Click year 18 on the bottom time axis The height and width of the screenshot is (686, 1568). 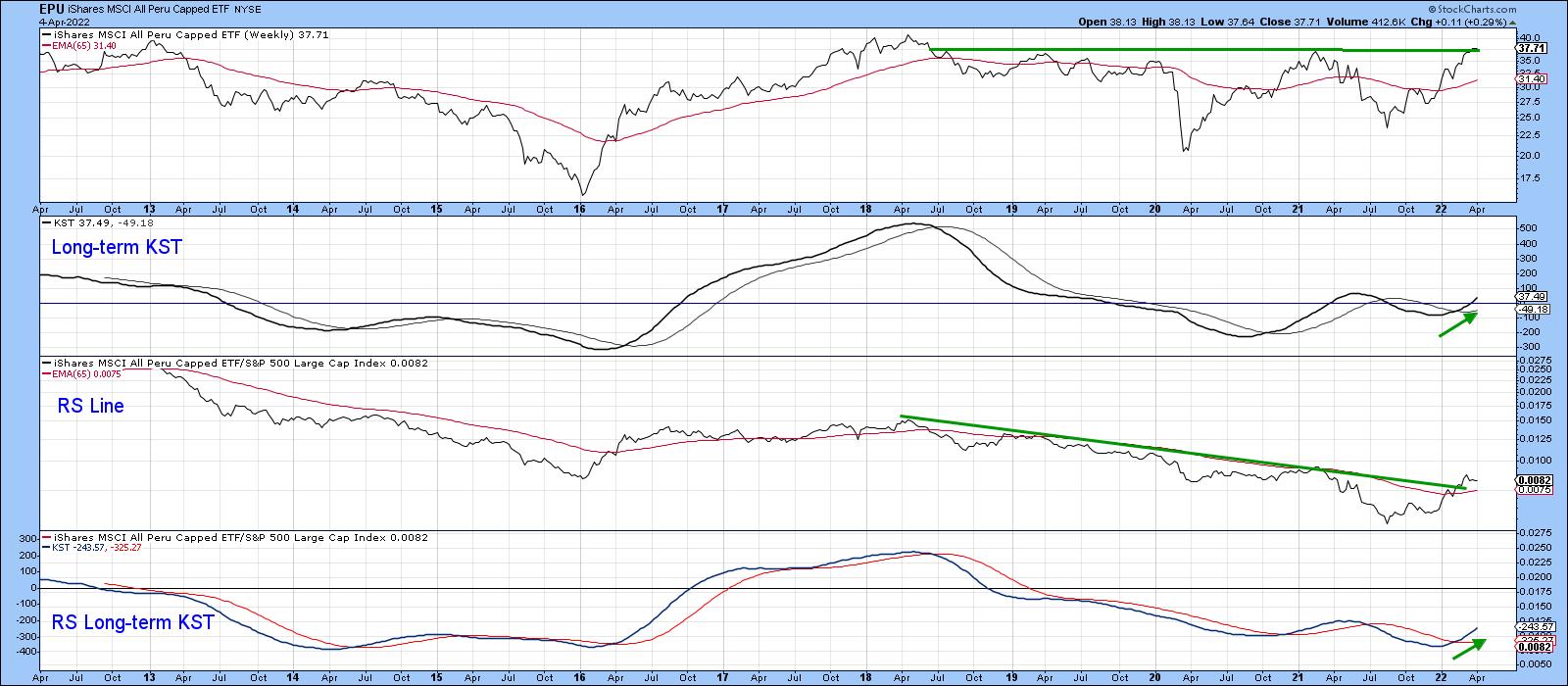(866, 677)
